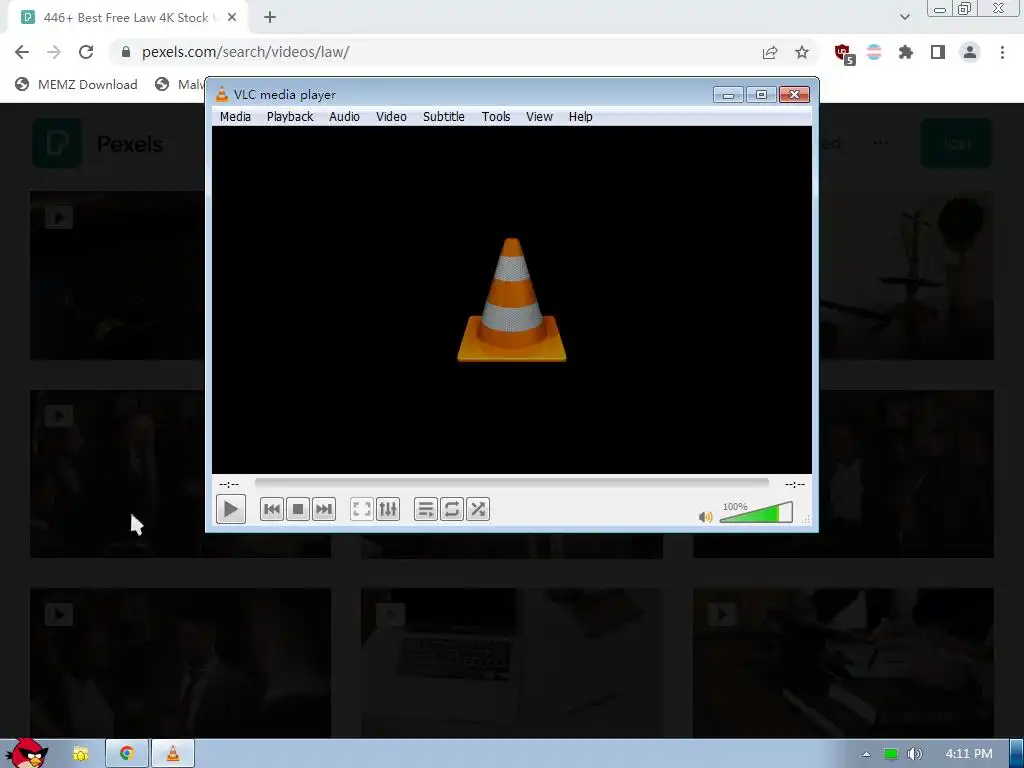Viewport: 1024px width, 768px height.
Task: Open the bottom-left Pexels video thumbnail
Action: 180,663
